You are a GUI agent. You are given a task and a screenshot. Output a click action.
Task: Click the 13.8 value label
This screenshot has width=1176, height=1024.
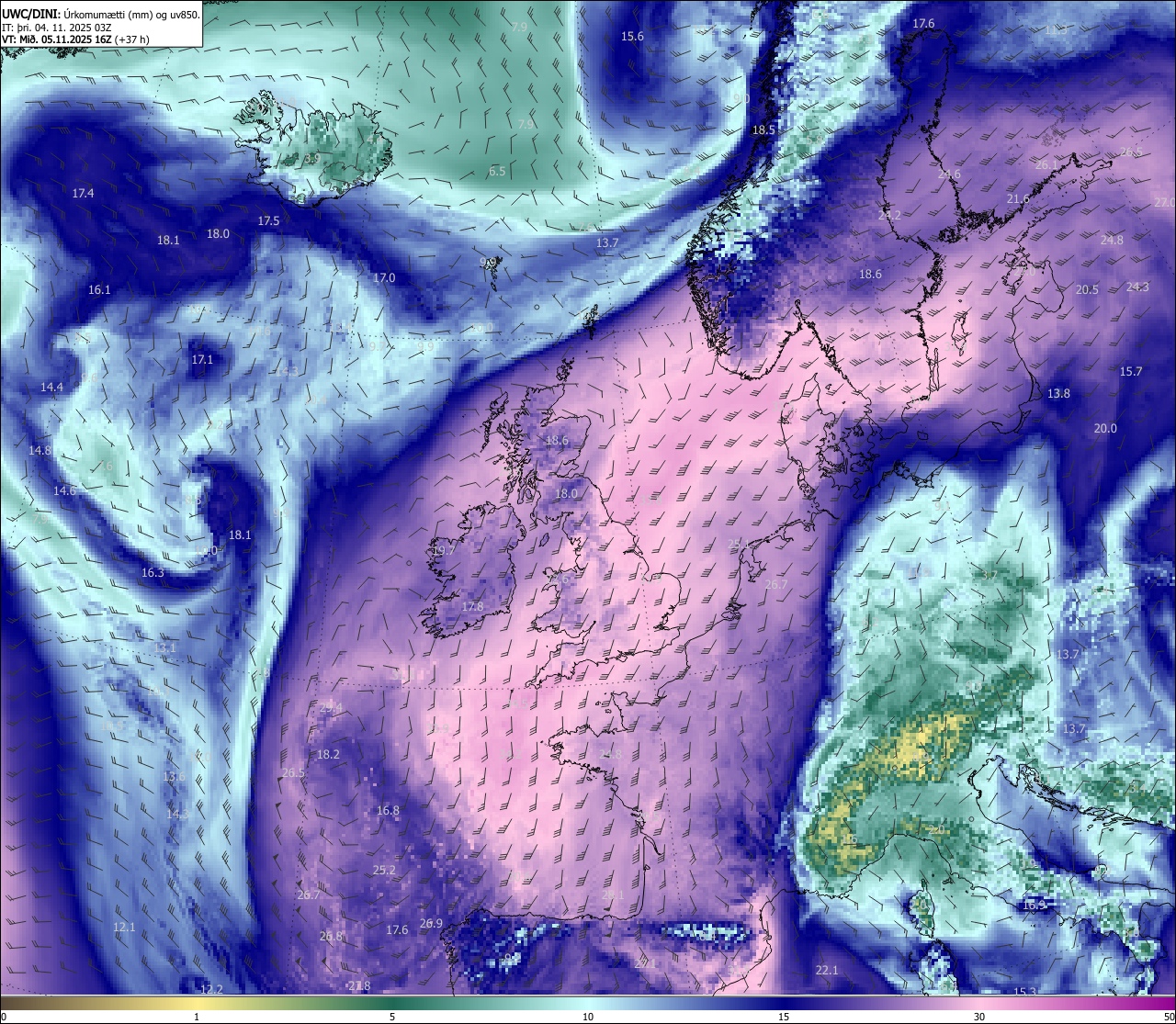point(1058,393)
